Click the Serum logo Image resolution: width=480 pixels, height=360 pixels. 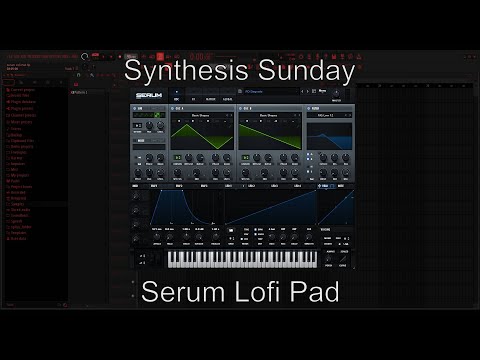(x=149, y=96)
